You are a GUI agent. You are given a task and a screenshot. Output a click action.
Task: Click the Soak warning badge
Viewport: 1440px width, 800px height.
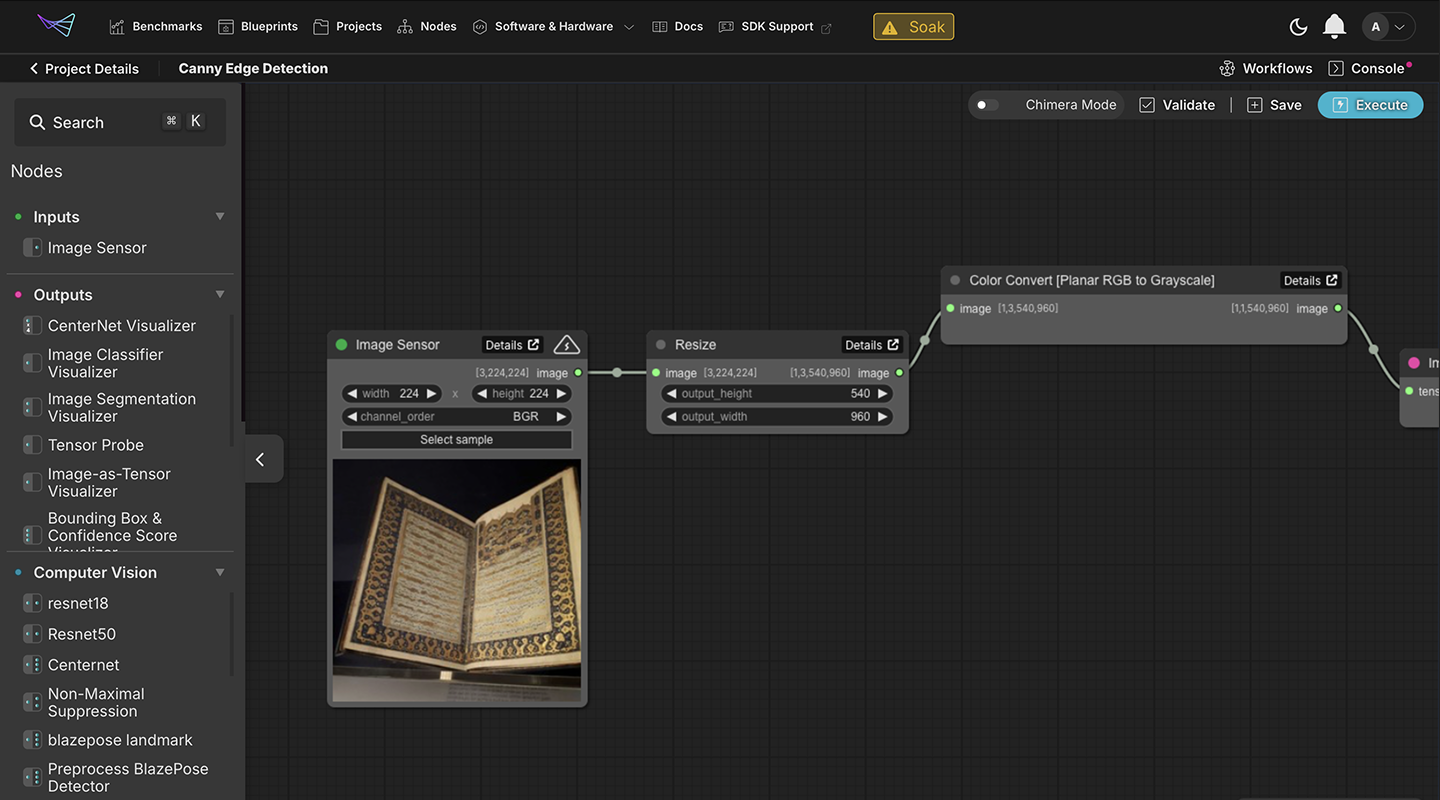(913, 27)
